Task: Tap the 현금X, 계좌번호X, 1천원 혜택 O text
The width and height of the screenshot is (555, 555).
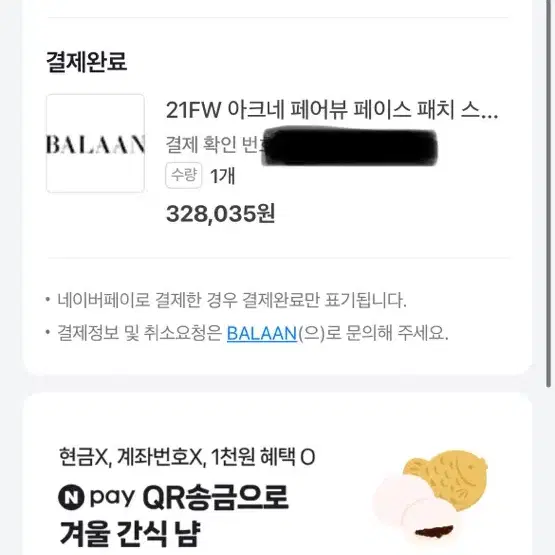Action: tap(187, 457)
